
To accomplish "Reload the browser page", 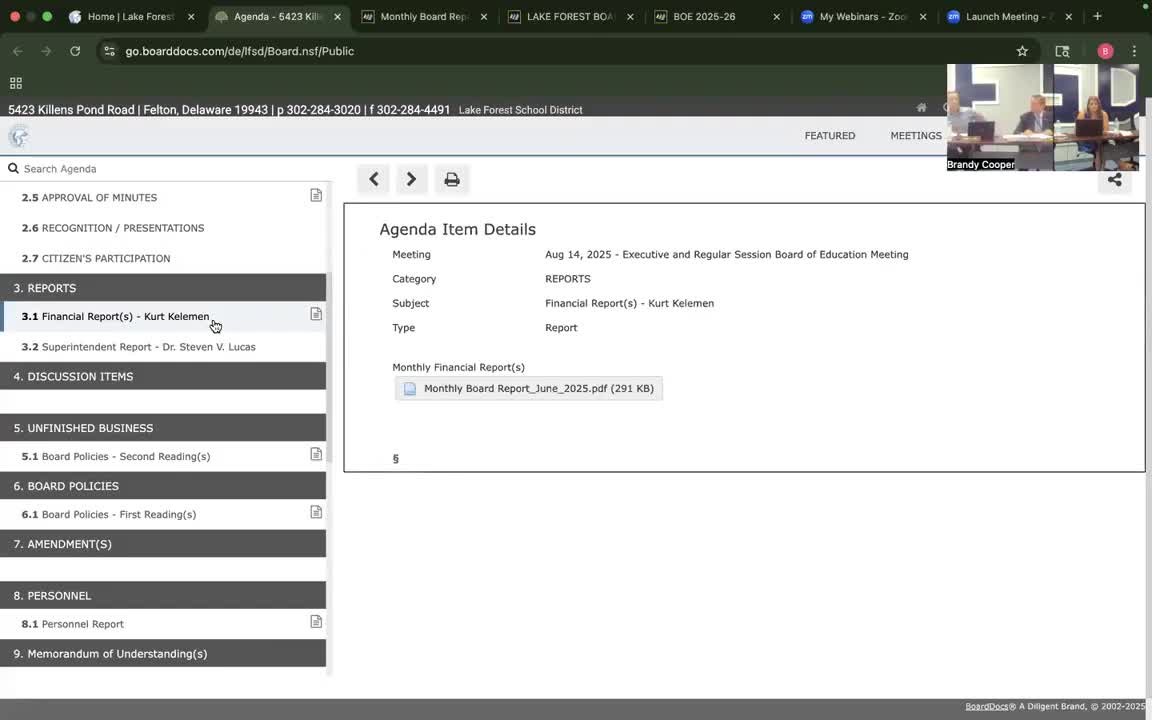I will pyautogui.click(x=75, y=51).
